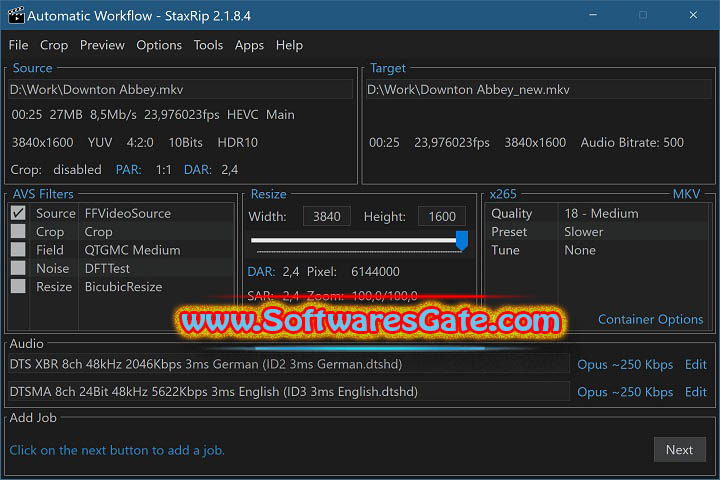The image size is (720, 480).
Task: Click the StaxRip clapperboard app icon
Action: [x=16, y=15]
